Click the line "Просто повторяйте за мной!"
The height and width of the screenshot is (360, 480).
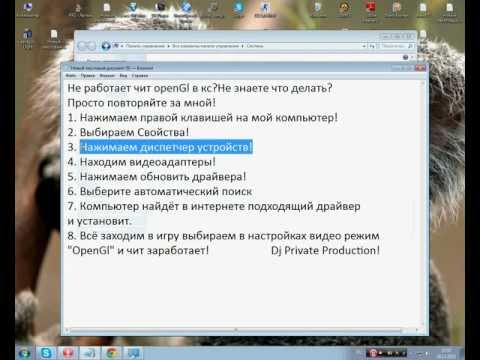[142, 103]
